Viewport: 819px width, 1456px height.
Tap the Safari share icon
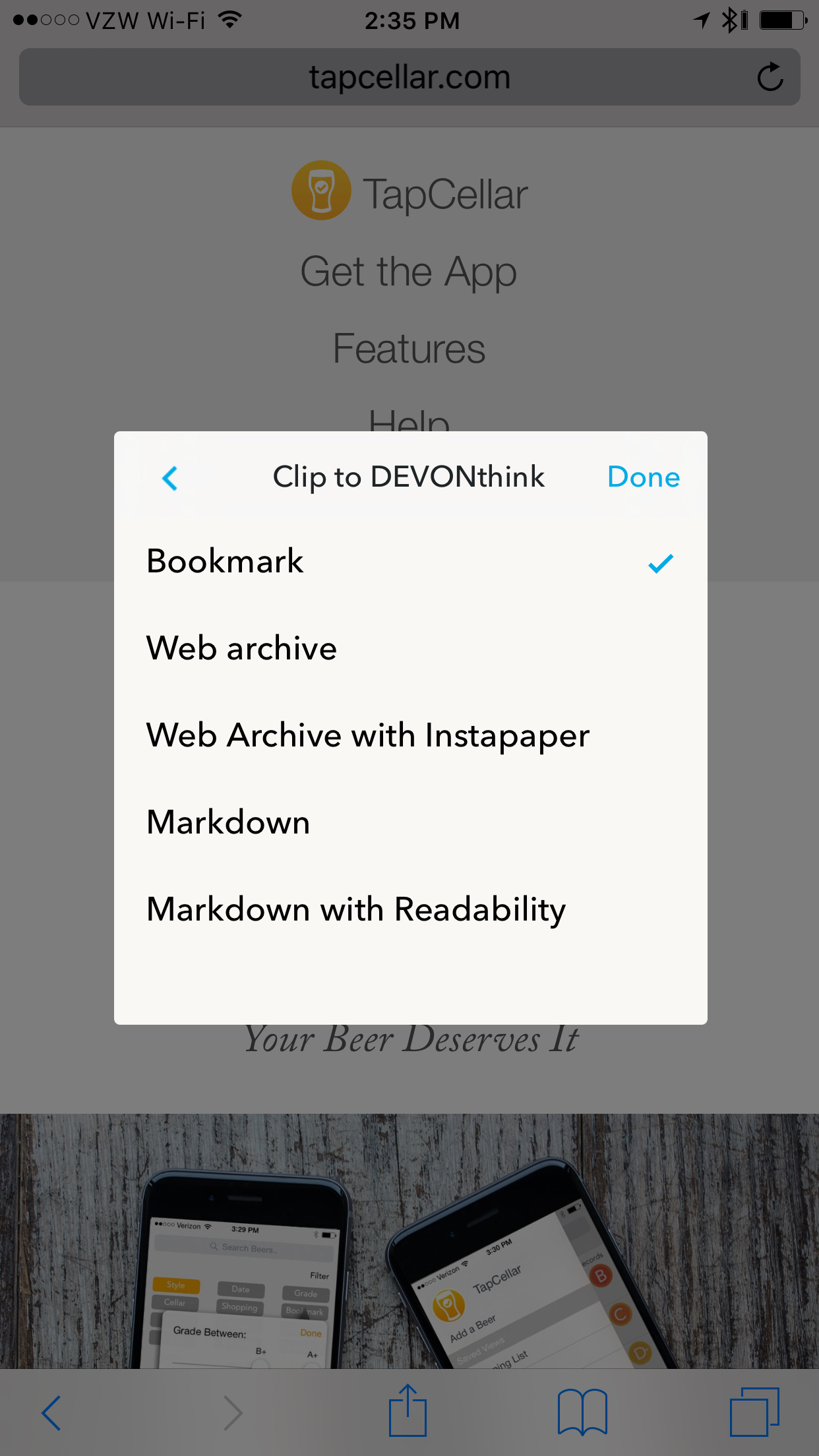point(408,1410)
